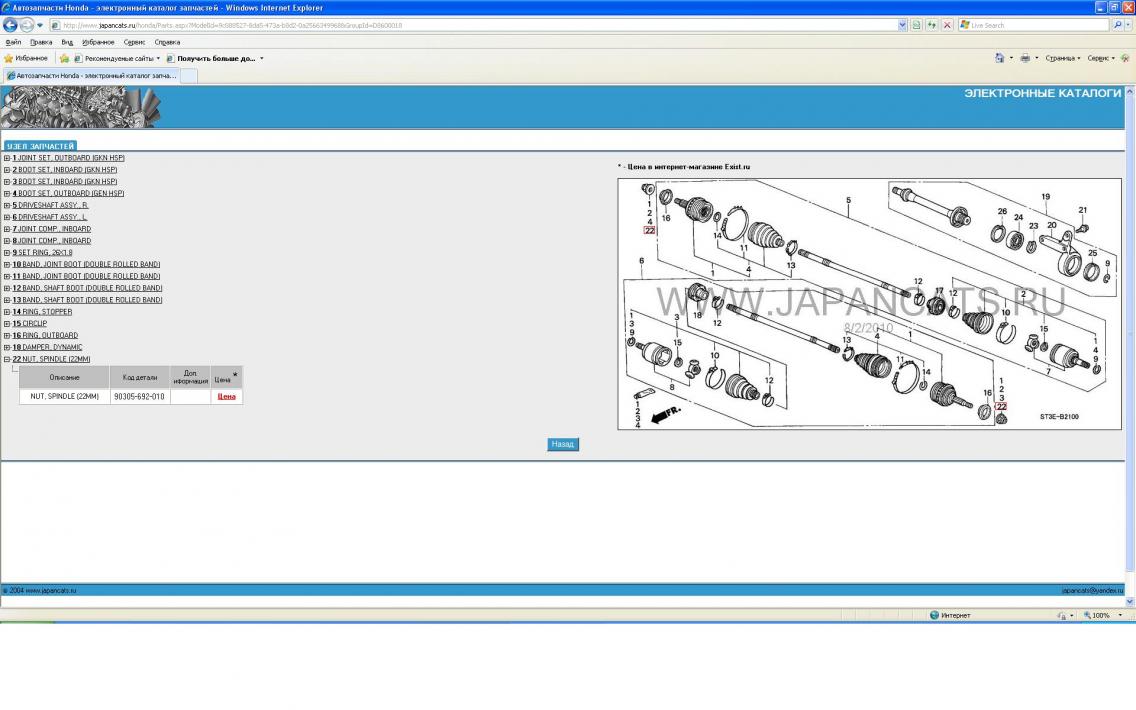Open Избранное favorites star button
Screen dimensions: 1136x710
tap(26, 58)
